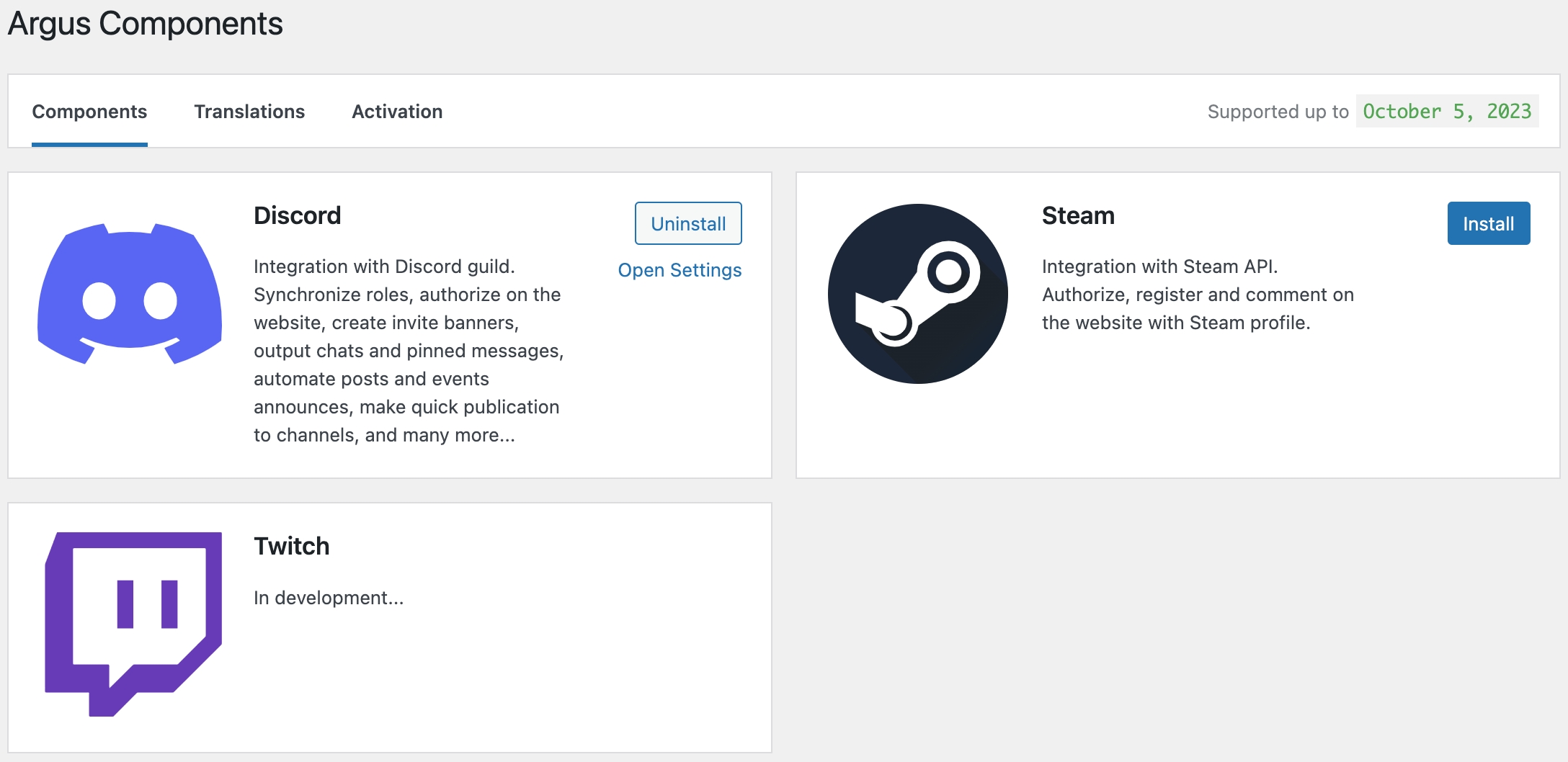The image size is (1568, 762).
Task: Click the Steam logo icon
Action: tap(917, 293)
